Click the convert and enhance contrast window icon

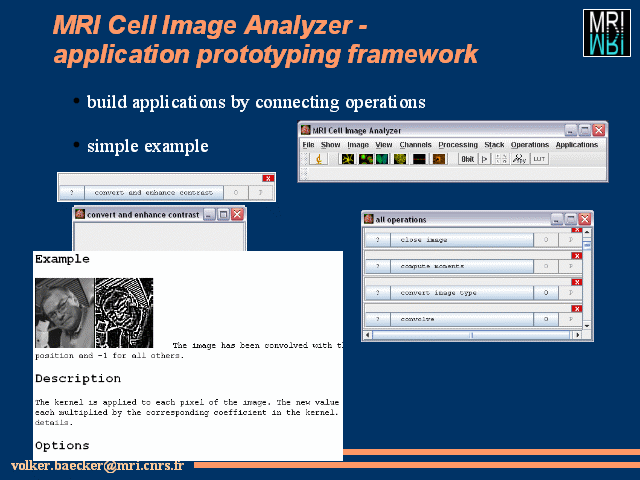[x=80, y=214]
